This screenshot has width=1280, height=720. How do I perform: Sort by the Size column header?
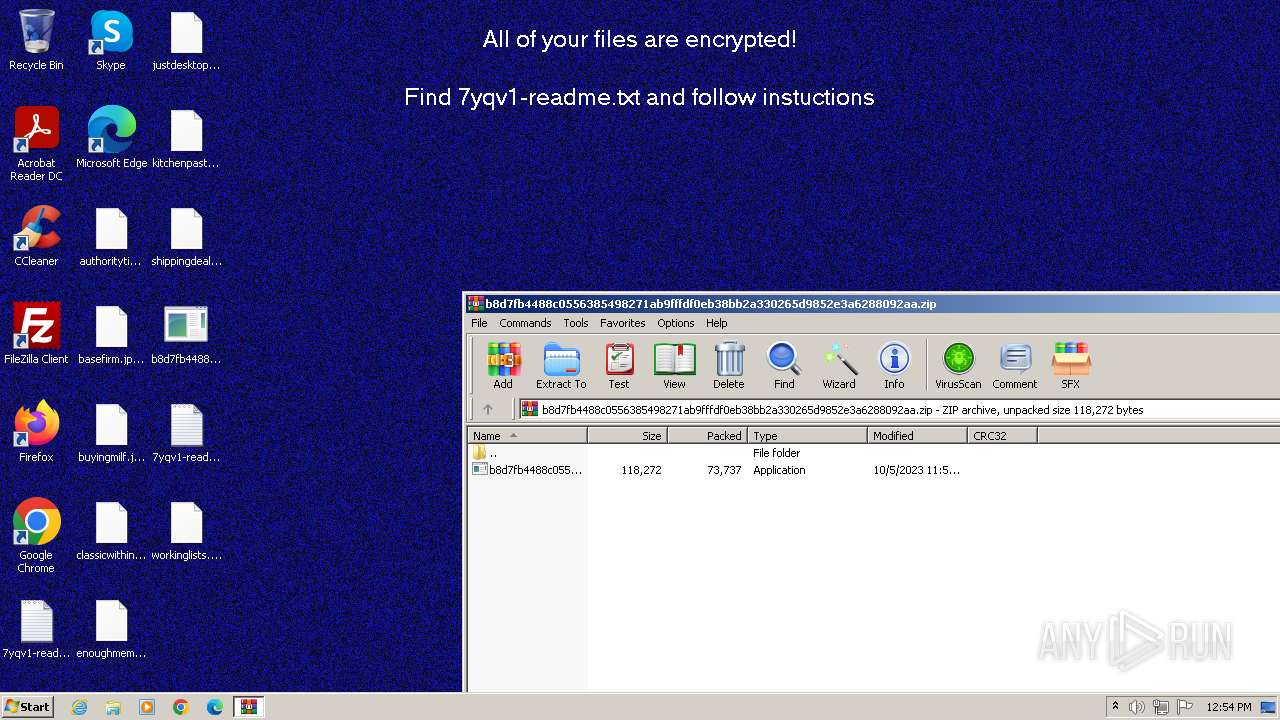[x=627, y=436]
